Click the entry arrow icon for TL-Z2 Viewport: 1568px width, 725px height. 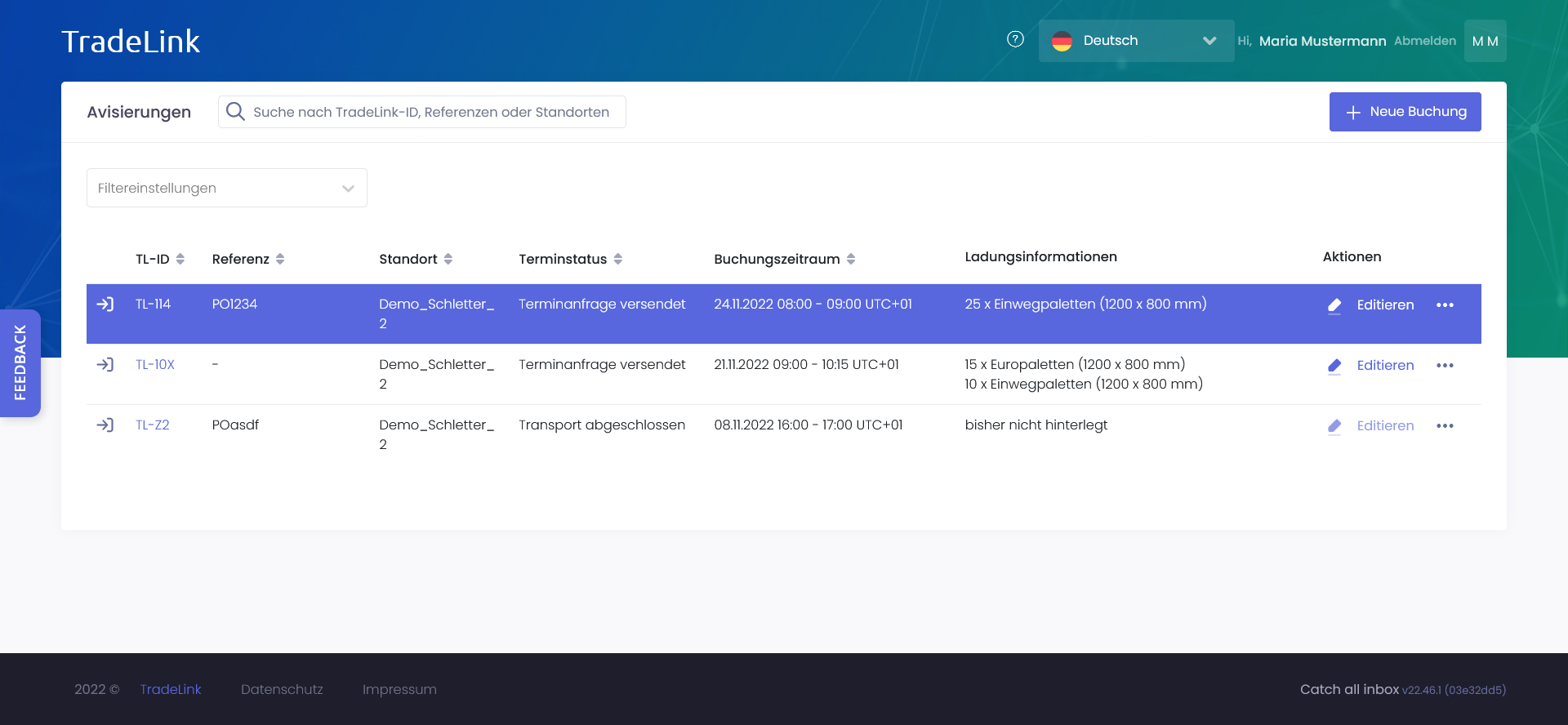coord(105,425)
